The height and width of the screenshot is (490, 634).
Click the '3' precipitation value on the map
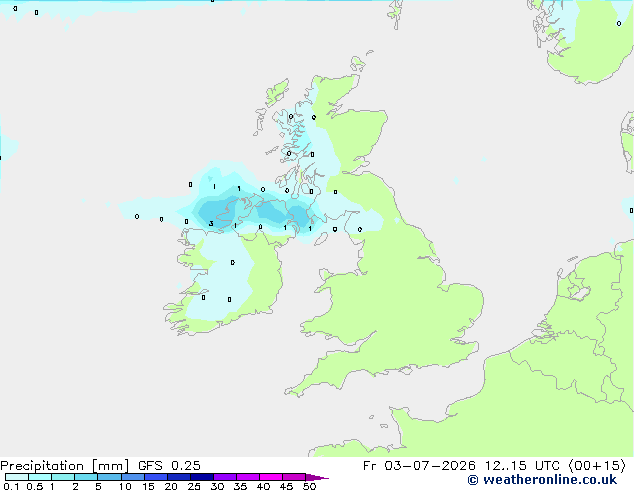[x=211, y=224]
